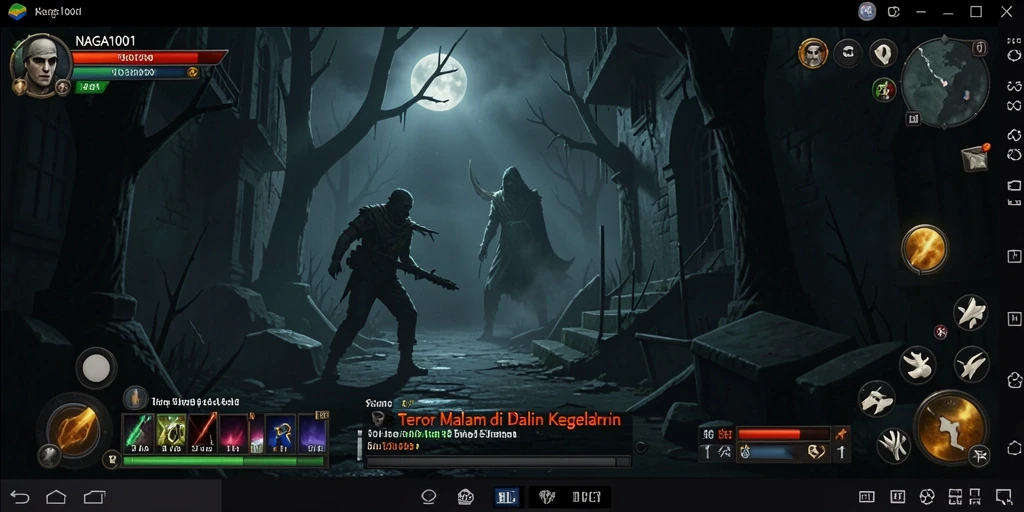The image size is (1024, 512).
Task: Open the NAGA1001 player portrait
Action: coord(40,64)
